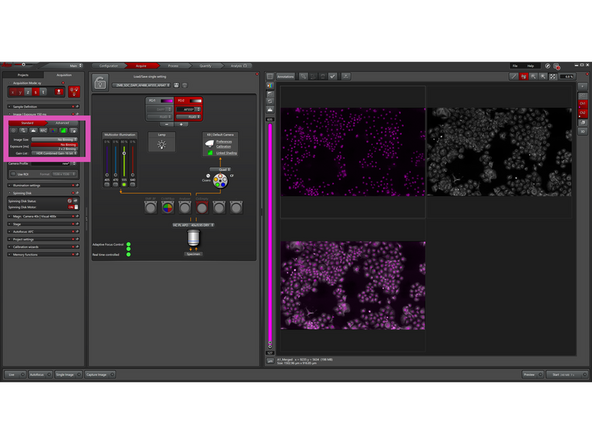Click the camera icon in Default Camera box
The image size is (592, 444).
tap(210, 143)
